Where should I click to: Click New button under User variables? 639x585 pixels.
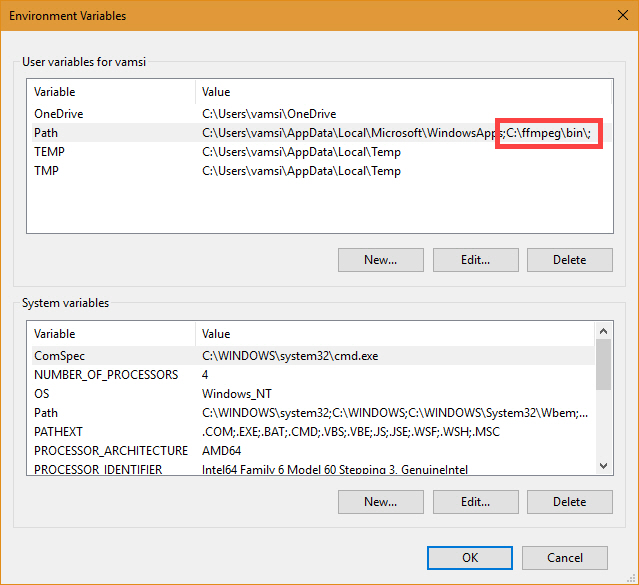381,260
